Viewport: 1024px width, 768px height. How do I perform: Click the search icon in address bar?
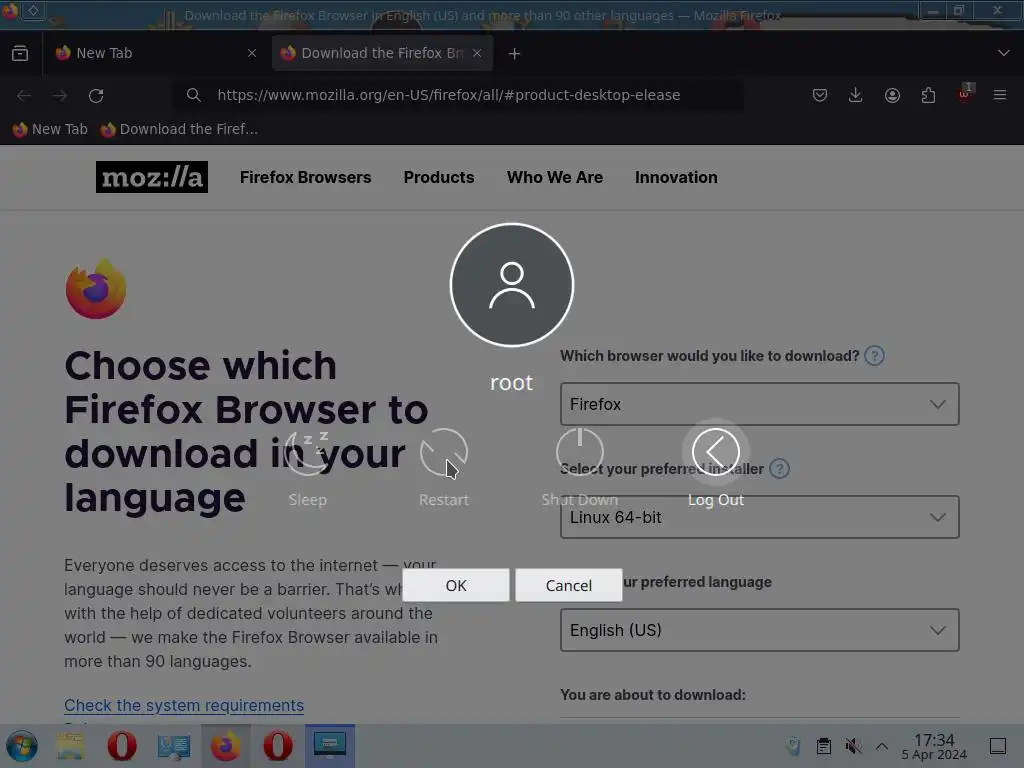pyautogui.click(x=193, y=95)
